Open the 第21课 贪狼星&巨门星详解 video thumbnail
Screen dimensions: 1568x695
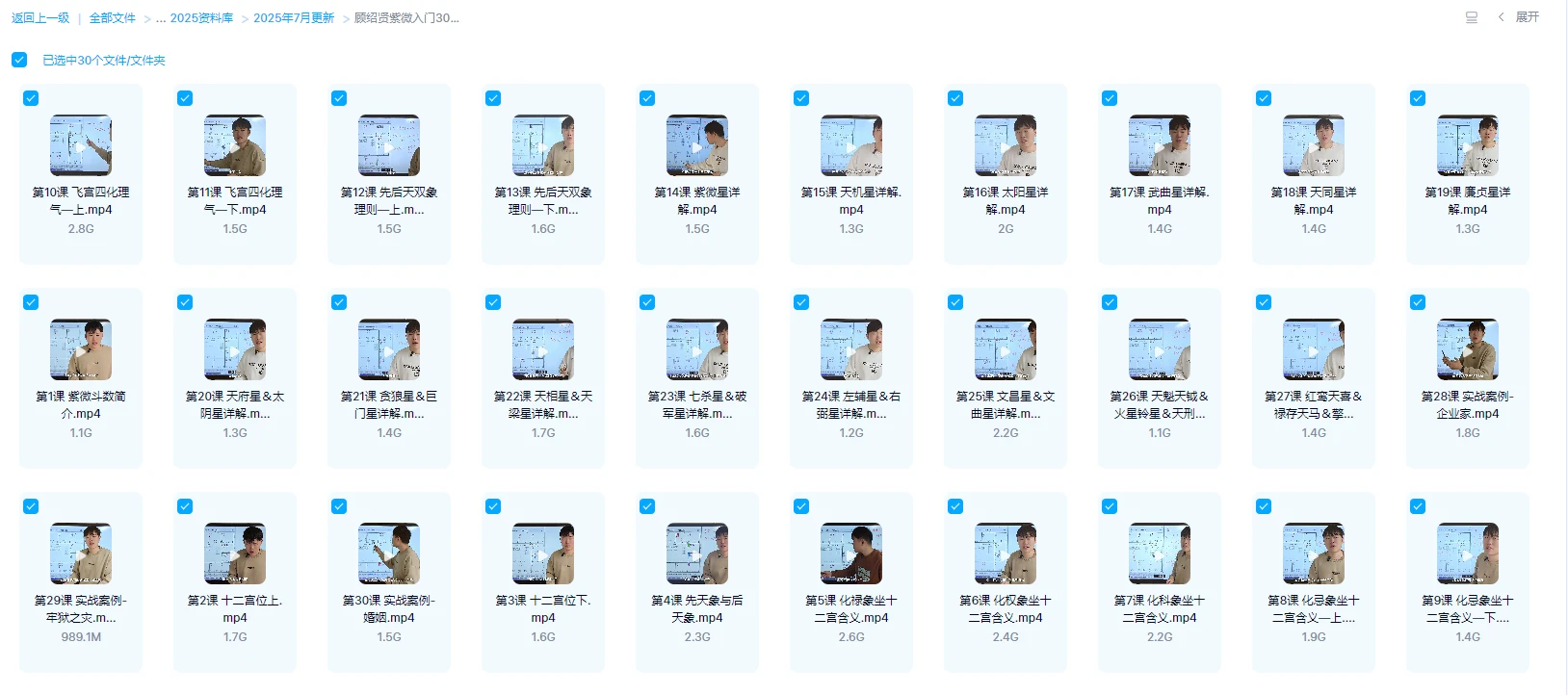[x=389, y=349]
